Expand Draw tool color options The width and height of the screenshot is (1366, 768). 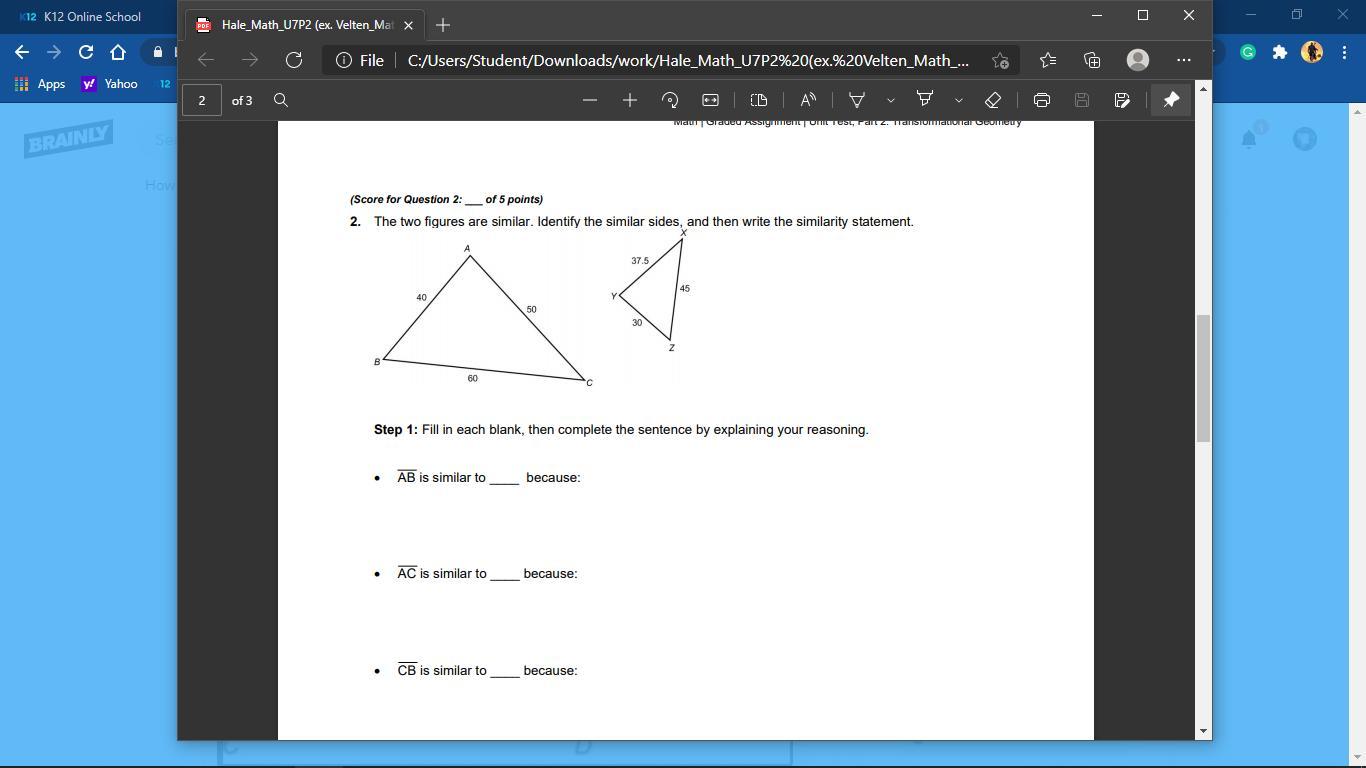pyautogui.click(x=890, y=100)
